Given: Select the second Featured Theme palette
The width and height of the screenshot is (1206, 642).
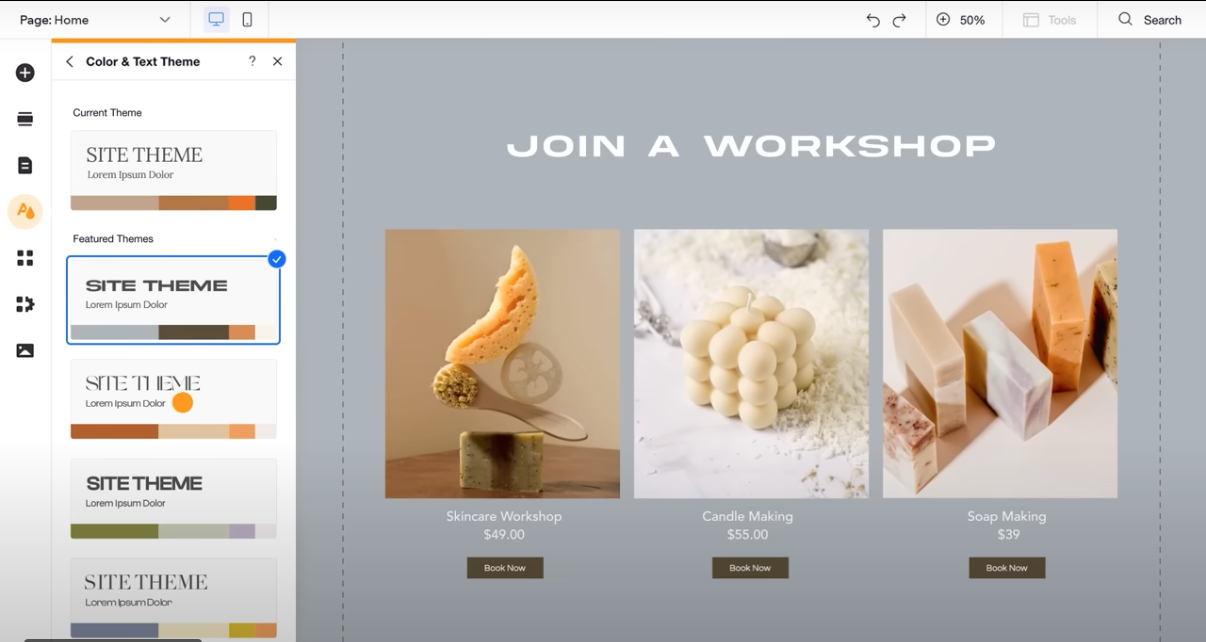Looking at the screenshot, I should [173, 397].
